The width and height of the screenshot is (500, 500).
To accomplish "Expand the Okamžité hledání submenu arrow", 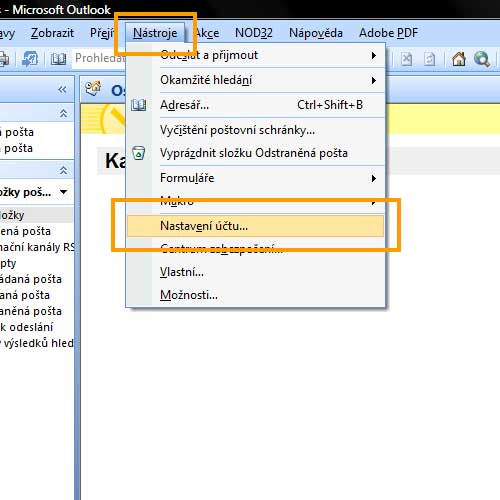I will (374, 80).
